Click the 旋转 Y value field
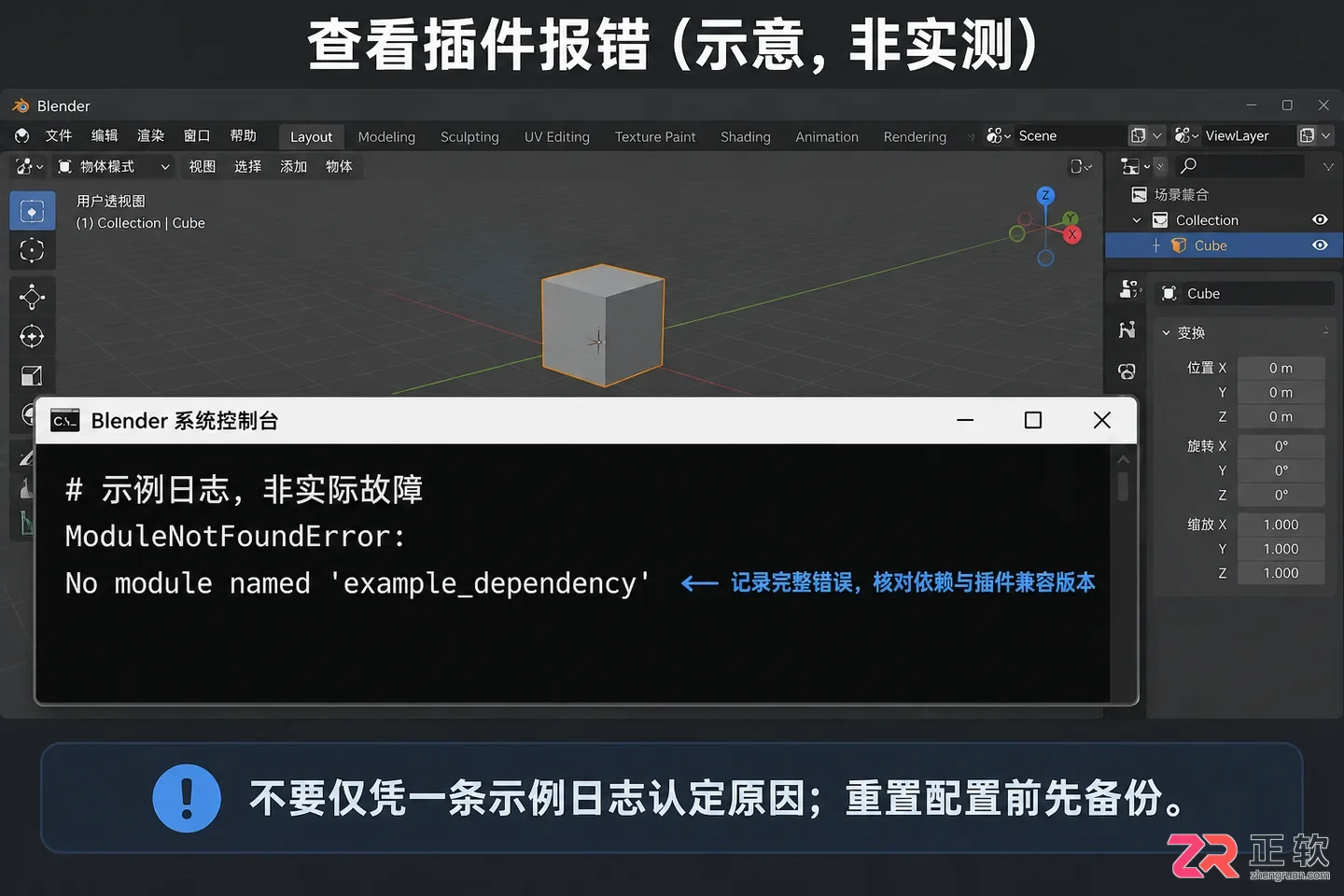 1281,470
